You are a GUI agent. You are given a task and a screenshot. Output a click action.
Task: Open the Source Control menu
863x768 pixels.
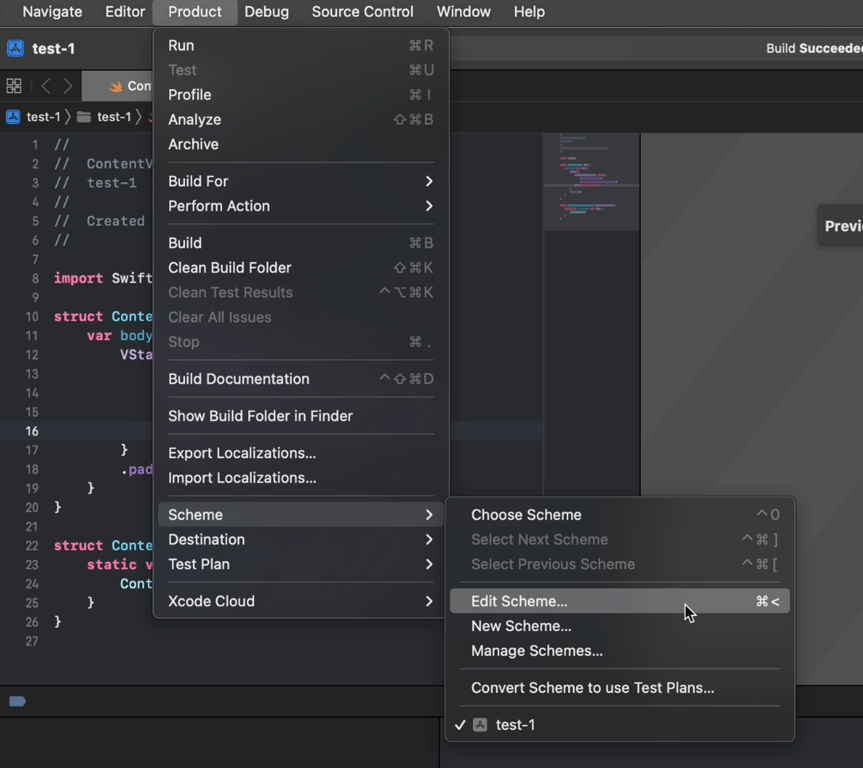point(362,12)
